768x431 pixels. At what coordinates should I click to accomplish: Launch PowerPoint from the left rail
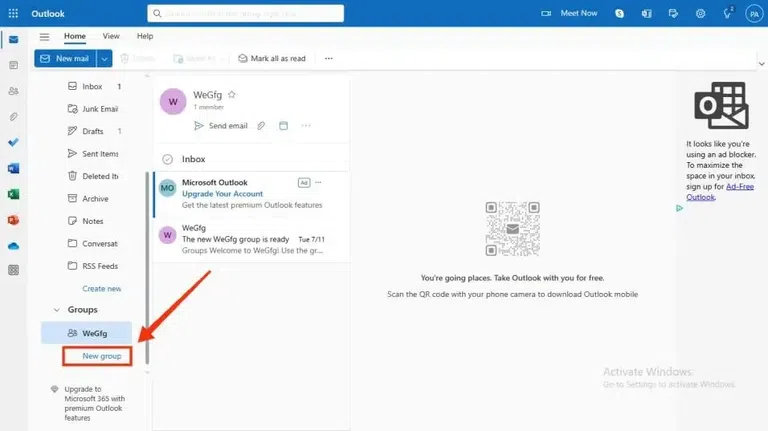tap(14, 220)
